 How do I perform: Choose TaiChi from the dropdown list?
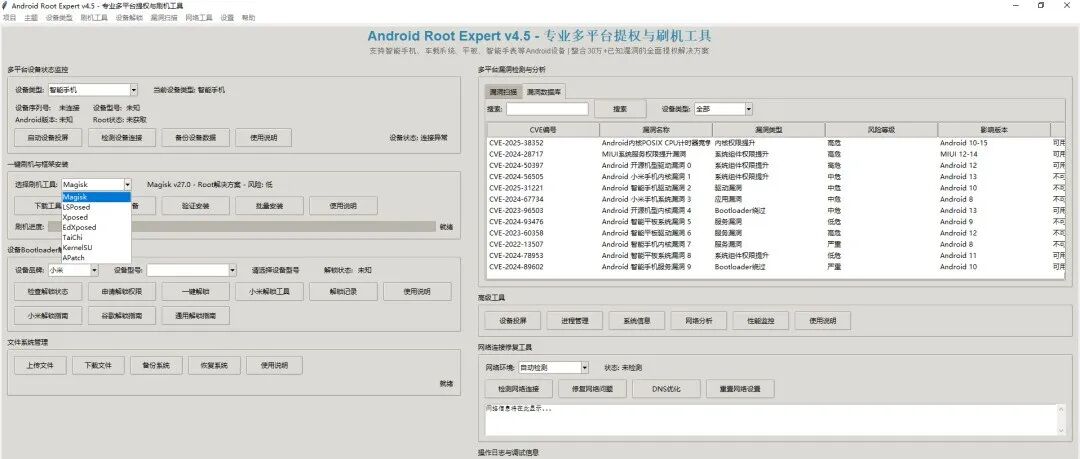point(96,237)
